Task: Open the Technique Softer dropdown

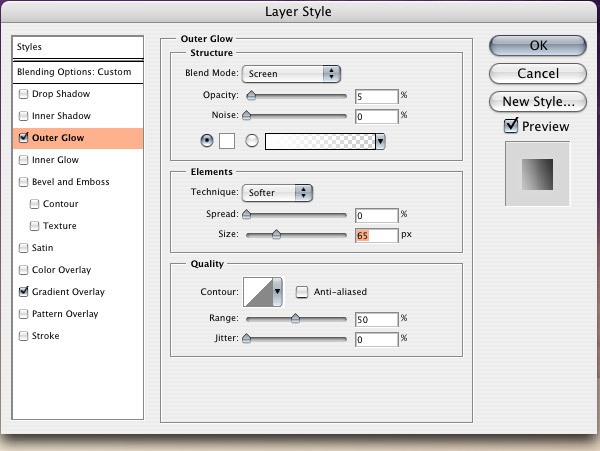Action: pos(277,193)
